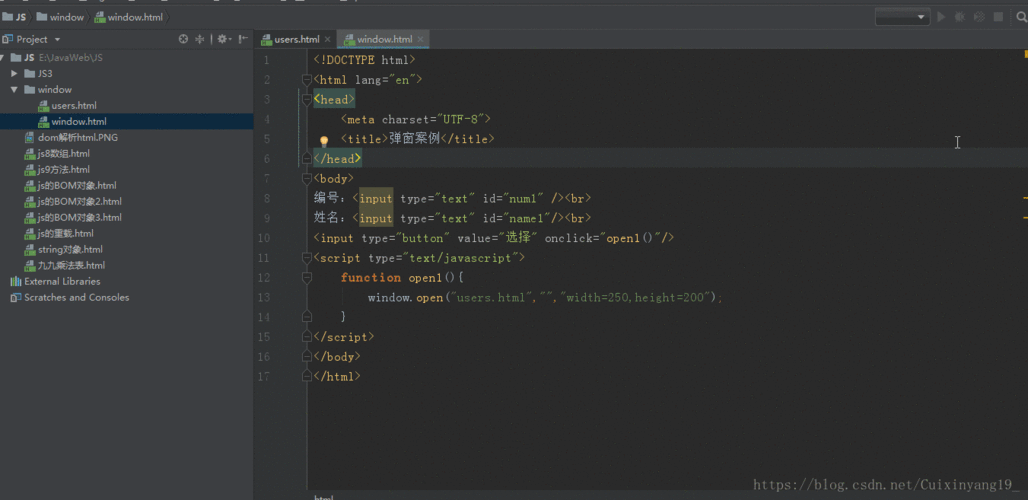Click window.html in navigation breadcrumb

[128, 17]
